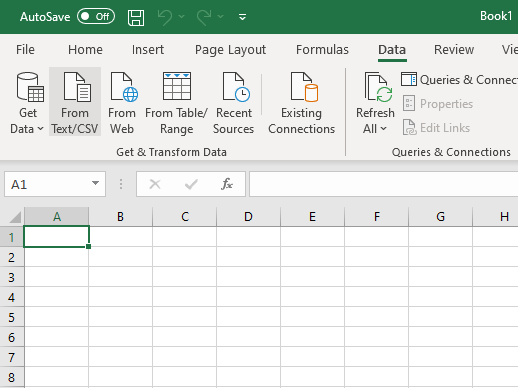
Task: Click the active cell A1
Action: coord(56,237)
